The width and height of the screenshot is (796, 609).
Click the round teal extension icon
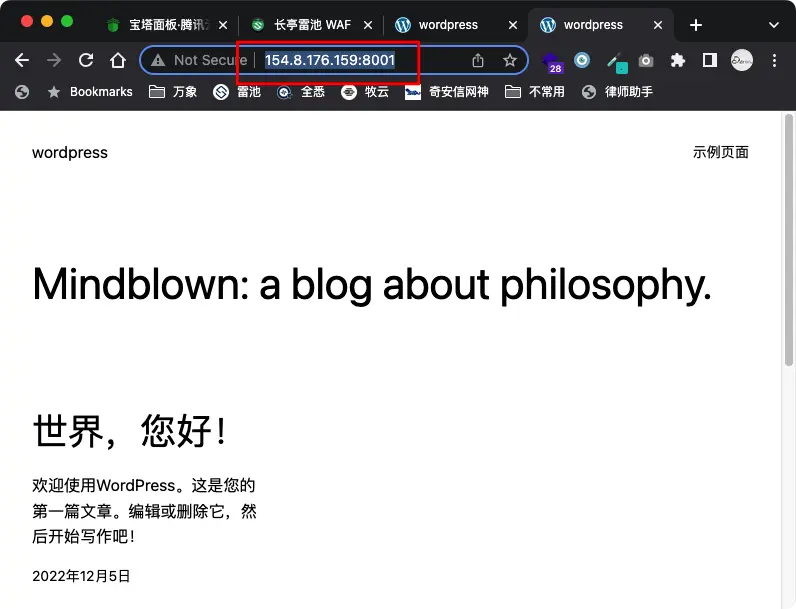click(x=582, y=60)
